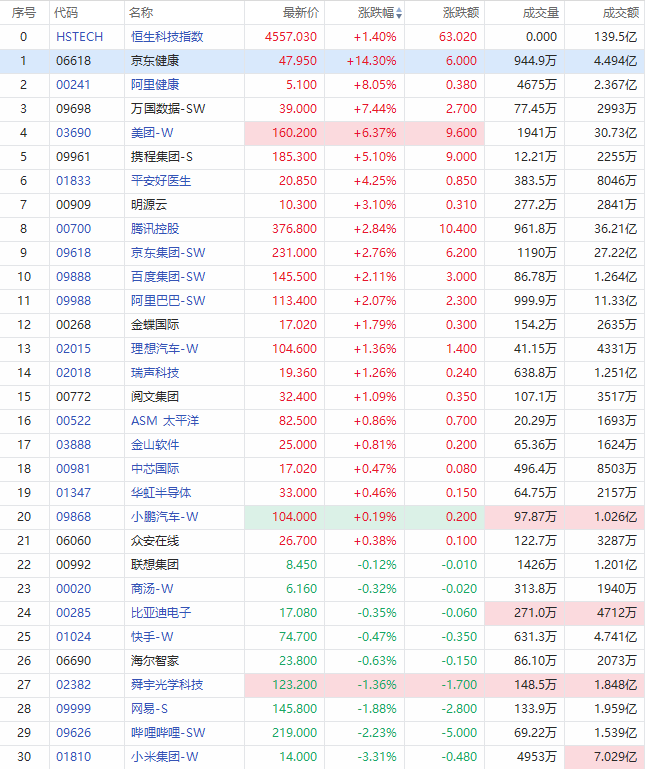Click 京东健康 change +14.30%
The image size is (645, 769).
pos(371,61)
